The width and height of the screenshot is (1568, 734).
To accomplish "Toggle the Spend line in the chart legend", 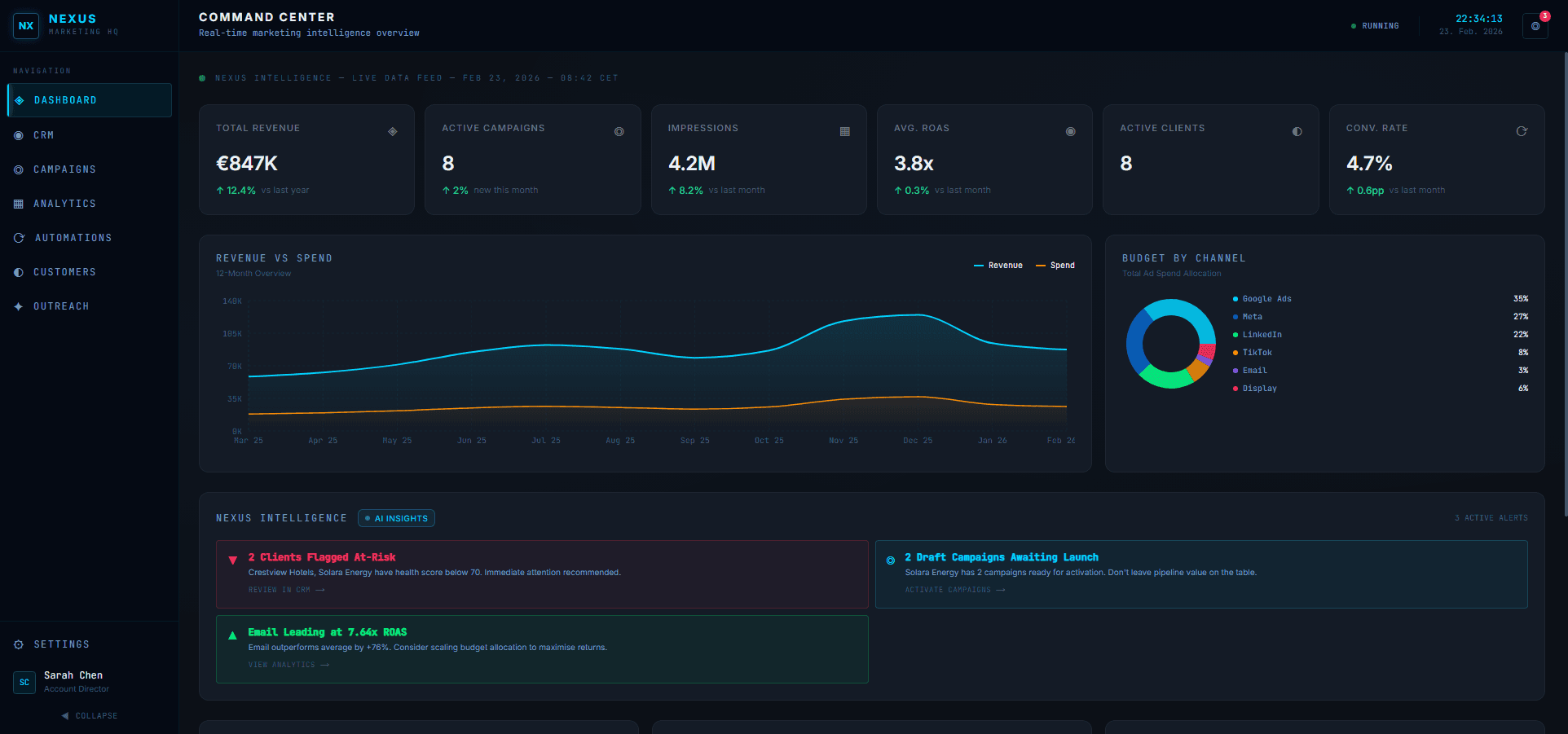I will 1055,265.
